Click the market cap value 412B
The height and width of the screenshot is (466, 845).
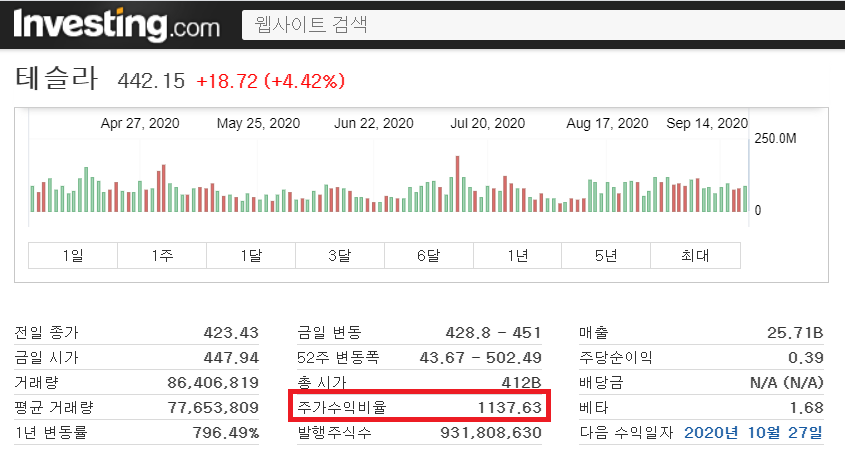521,382
